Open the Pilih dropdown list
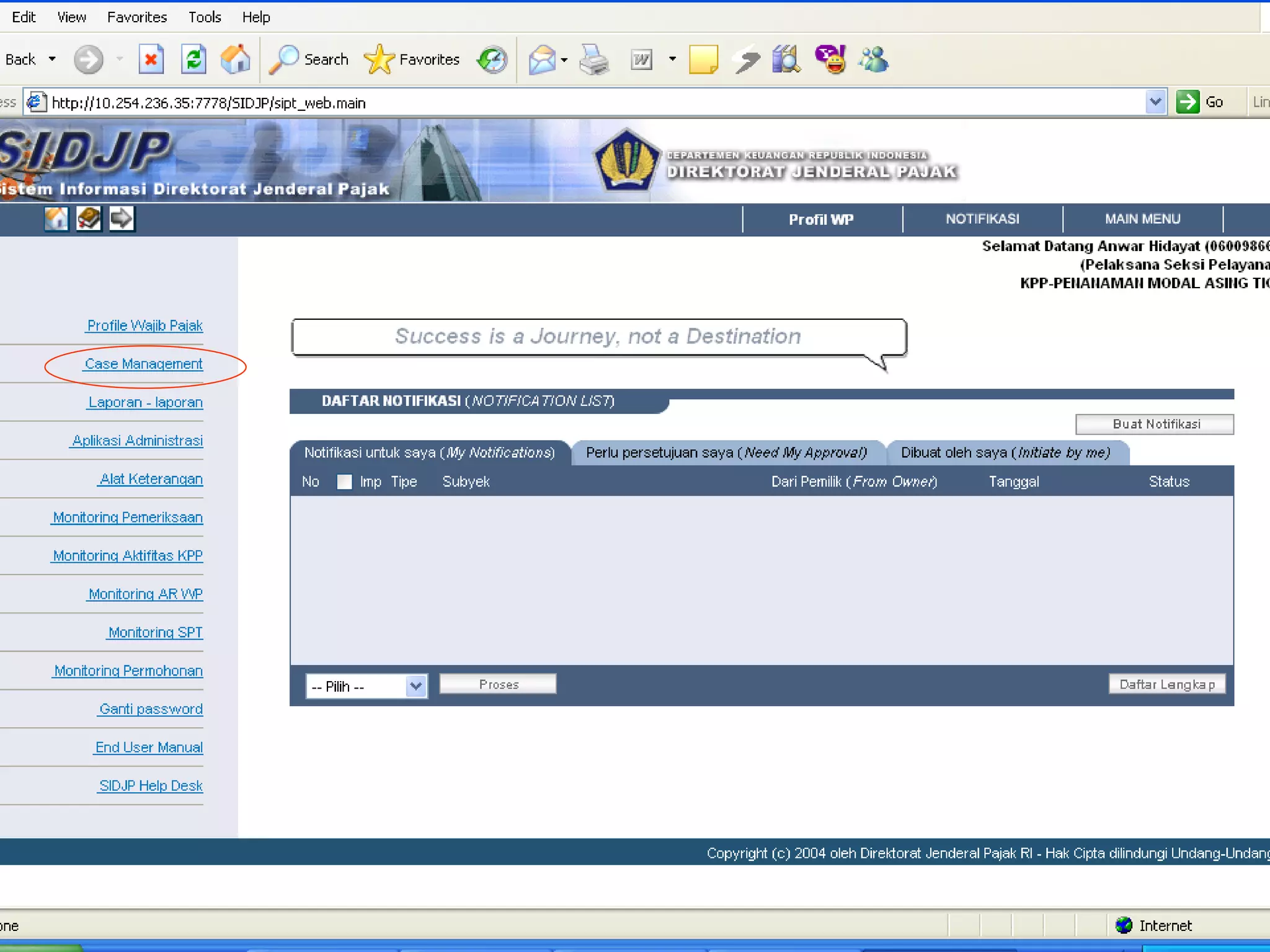Viewport: 1270px width, 952px height. (x=415, y=686)
